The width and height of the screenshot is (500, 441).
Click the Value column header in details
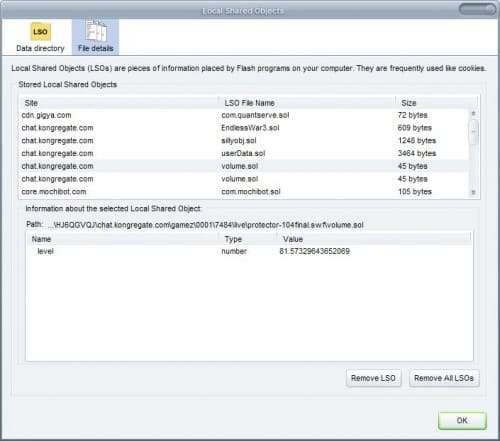click(373, 239)
